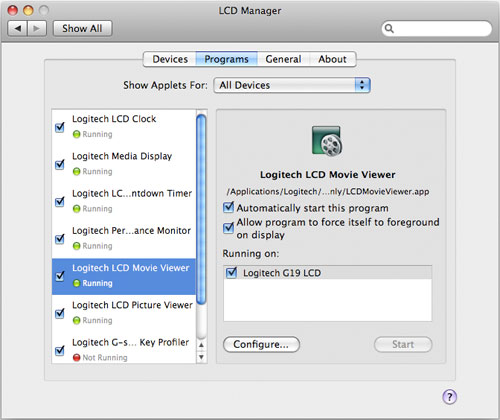Click the back navigation arrow
Viewport: 500px width, 420px height.
click(x=18, y=29)
